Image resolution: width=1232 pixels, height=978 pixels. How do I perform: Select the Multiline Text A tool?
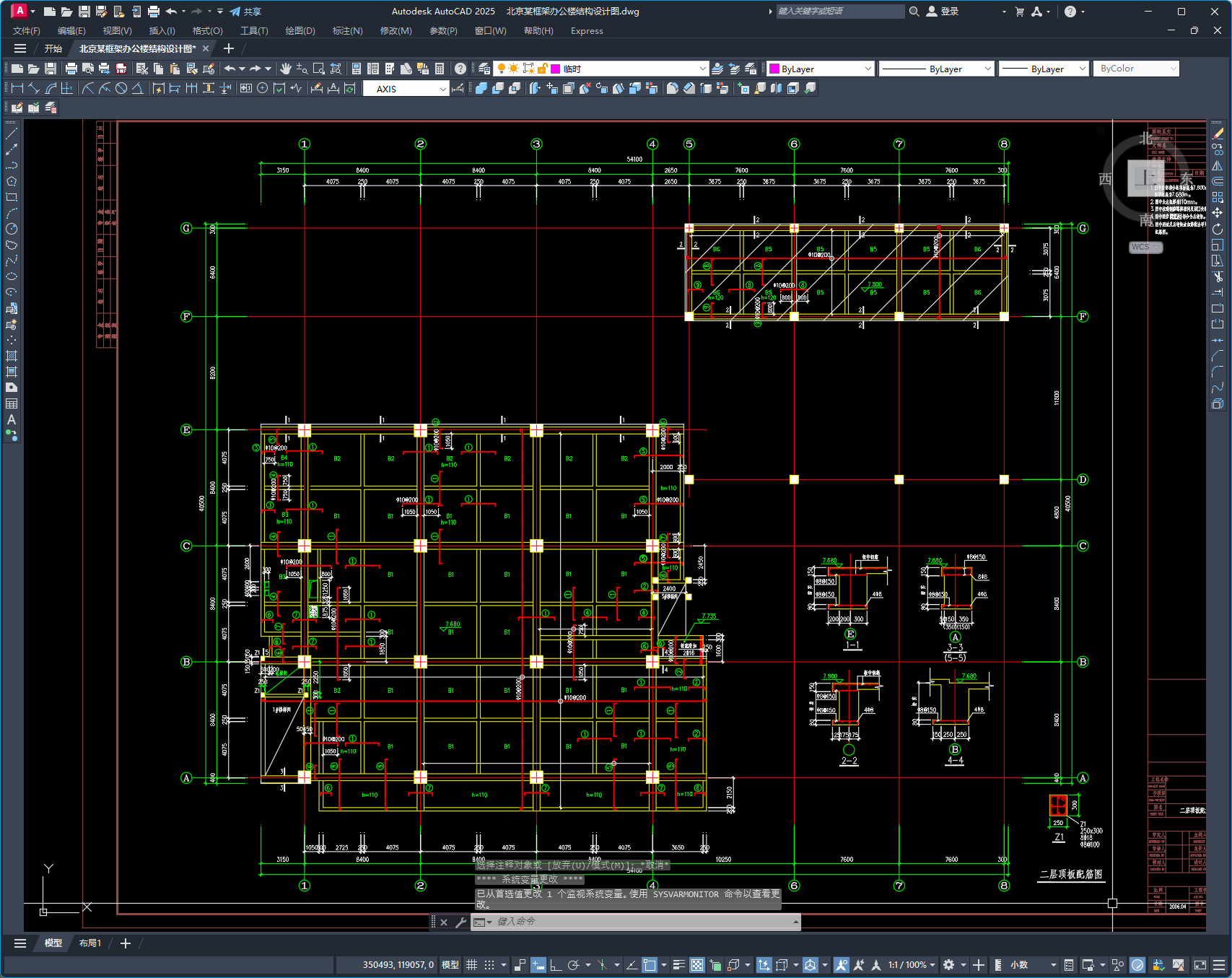[x=12, y=419]
